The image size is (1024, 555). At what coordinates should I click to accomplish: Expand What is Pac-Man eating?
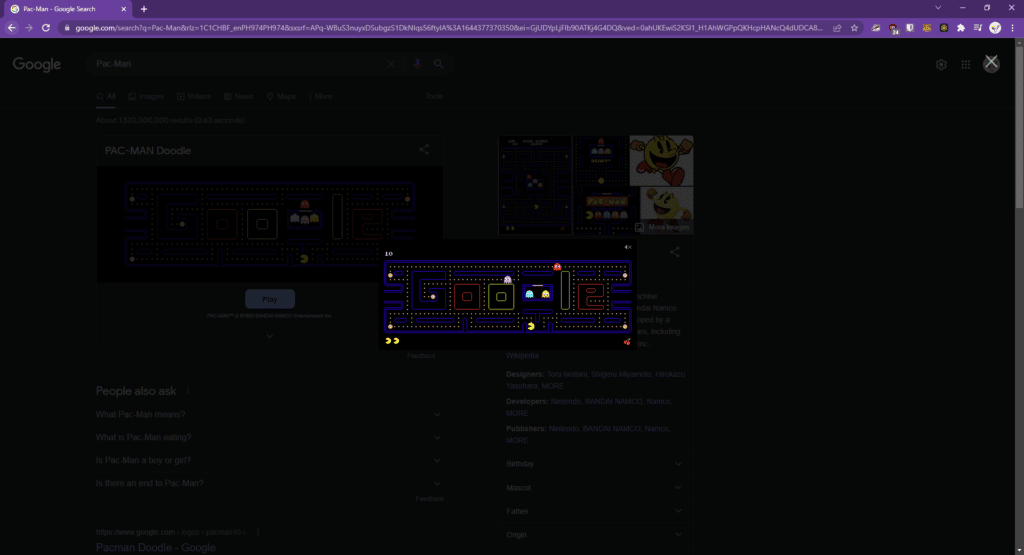(268, 437)
